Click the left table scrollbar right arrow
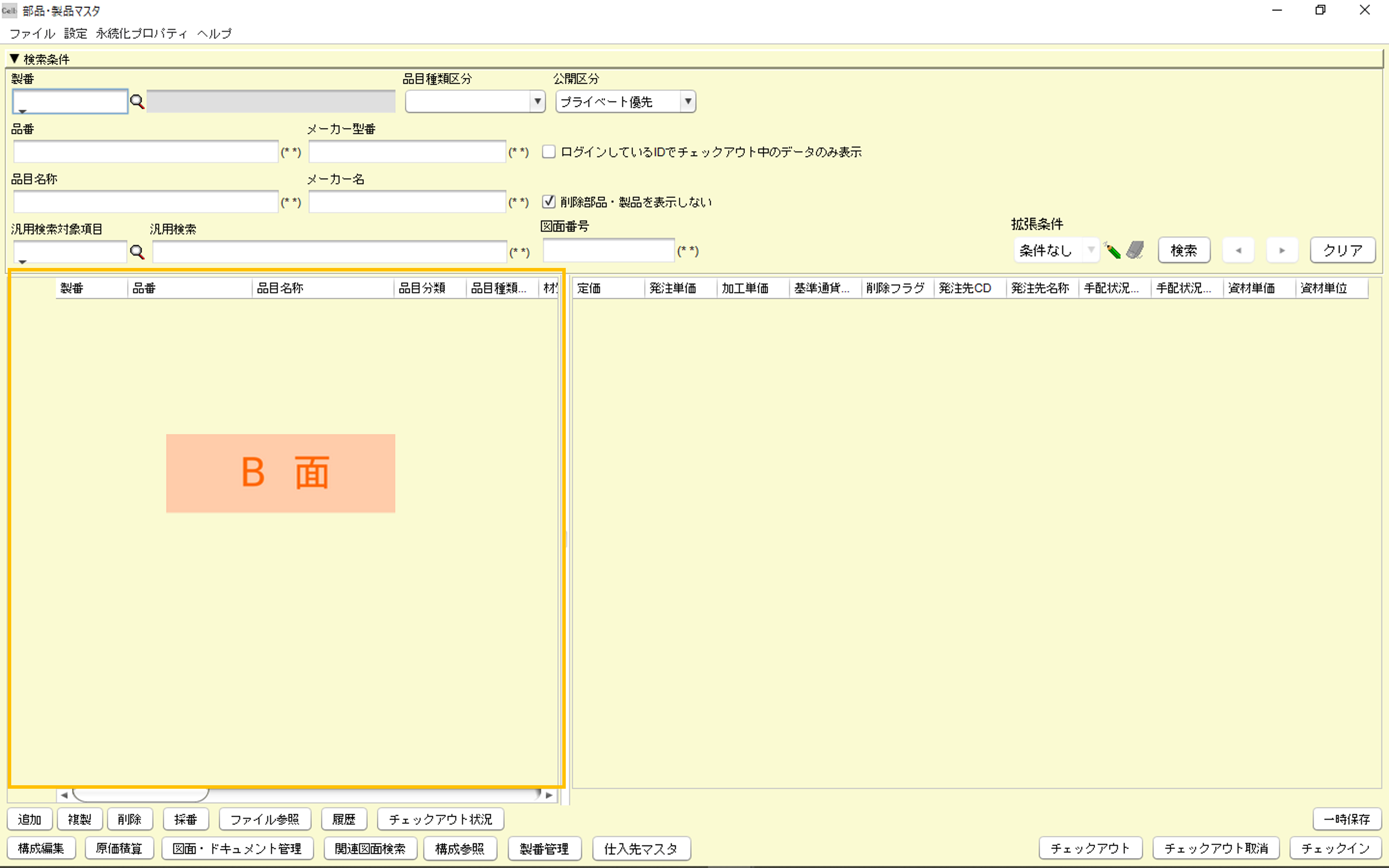1389x868 pixels. pos(549,795)
